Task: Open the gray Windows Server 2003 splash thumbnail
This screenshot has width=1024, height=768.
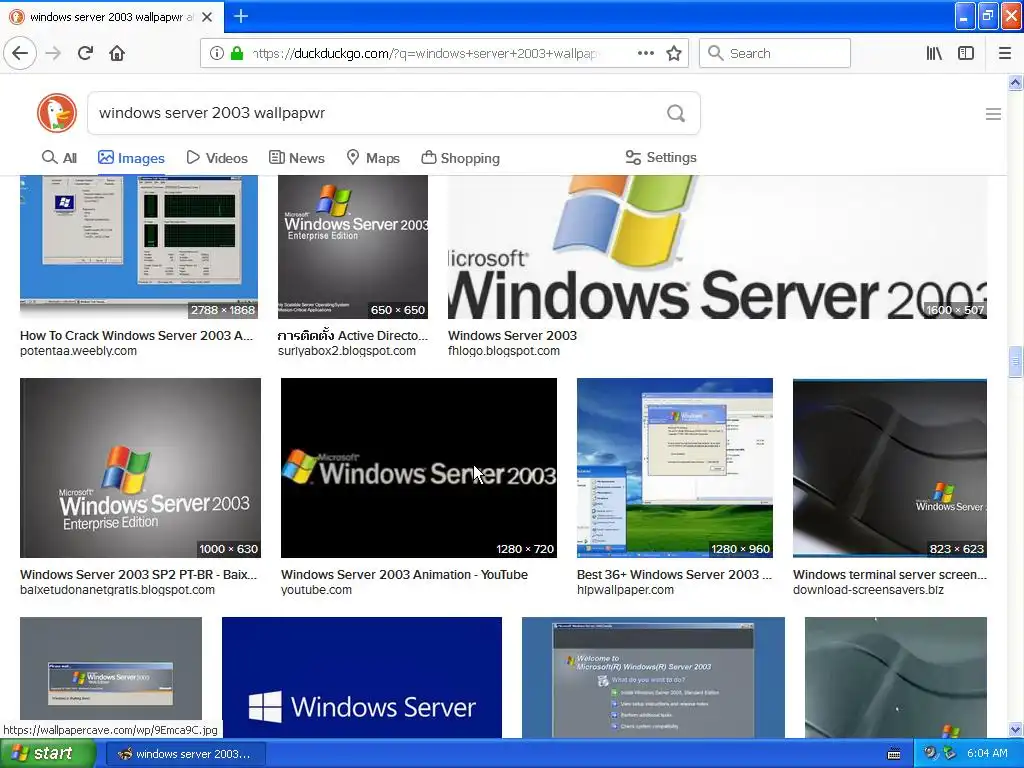Action: click(x=111, y=668)
